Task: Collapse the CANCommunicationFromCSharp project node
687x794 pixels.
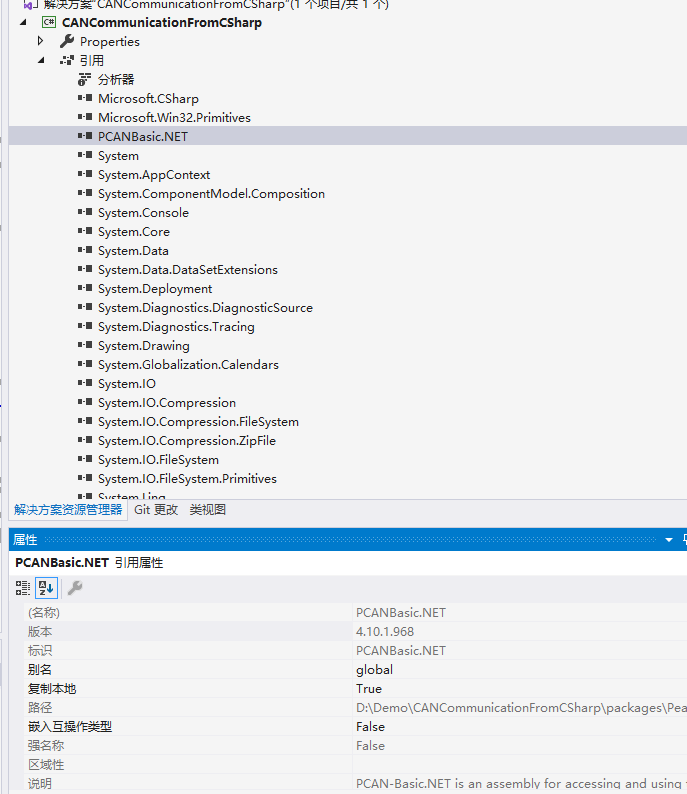Action: click(x=23, y=22)
